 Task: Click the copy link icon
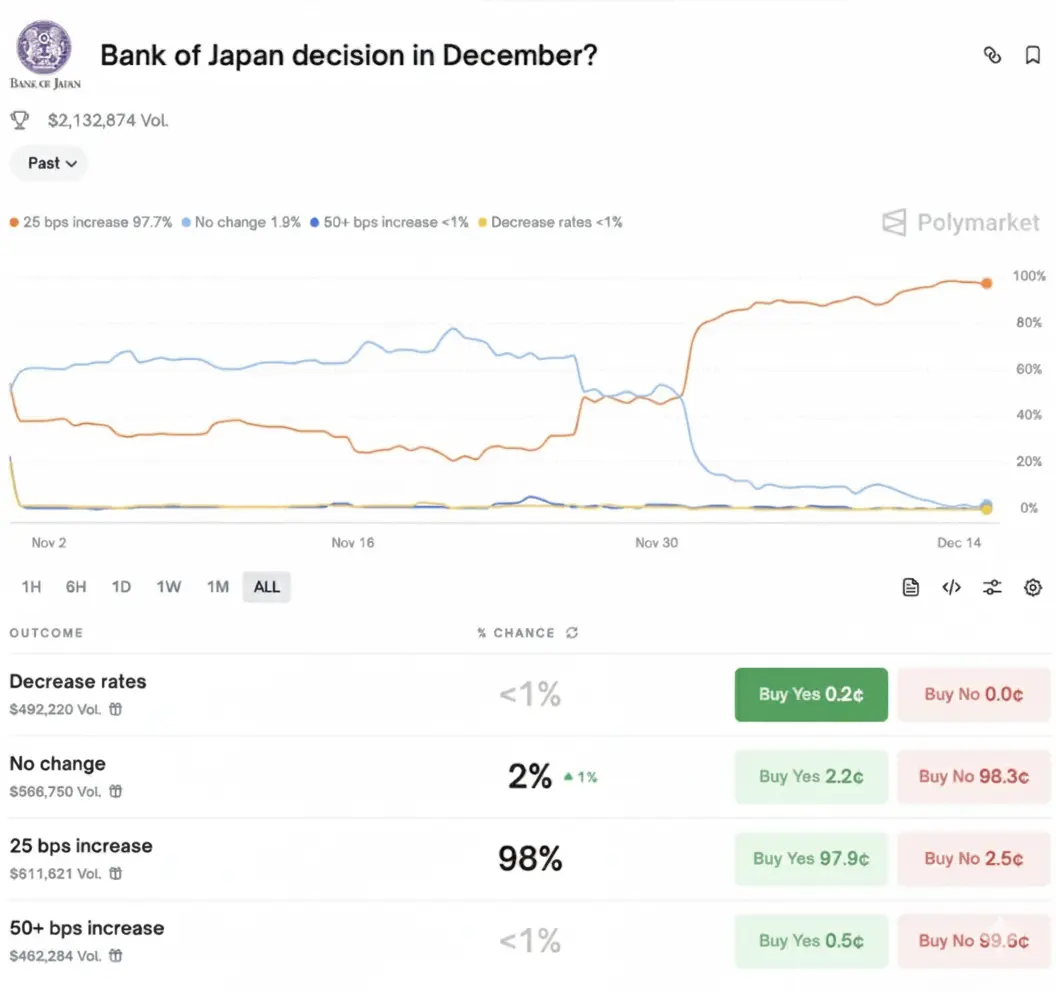tap(992, 56)
